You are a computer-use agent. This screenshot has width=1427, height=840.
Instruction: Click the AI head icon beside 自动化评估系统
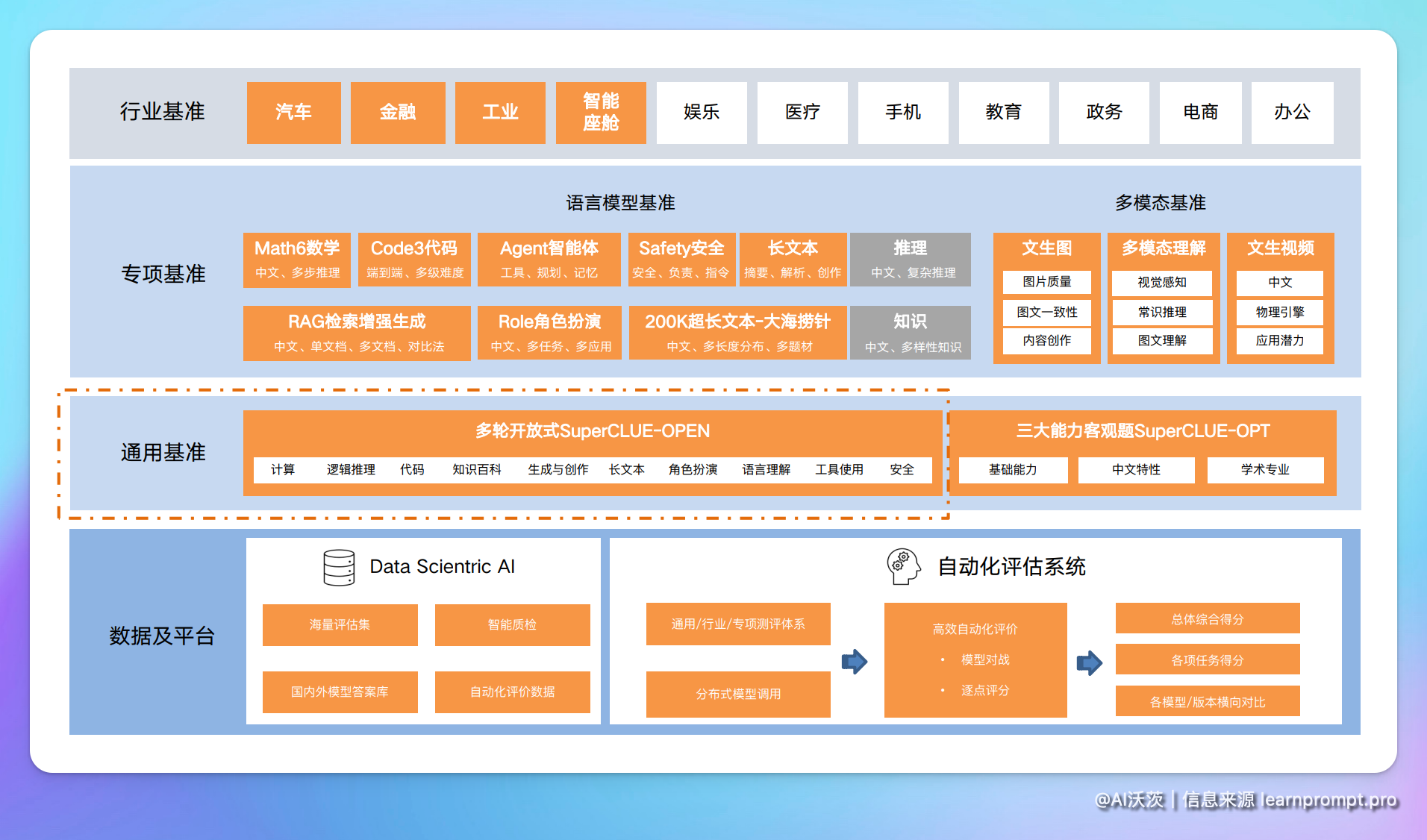(x=904, y=567)
